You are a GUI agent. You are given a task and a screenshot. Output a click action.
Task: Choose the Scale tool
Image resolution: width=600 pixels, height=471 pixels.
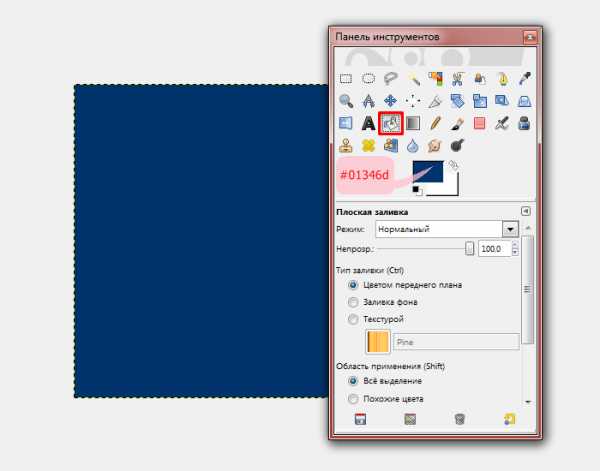[480, 101]
